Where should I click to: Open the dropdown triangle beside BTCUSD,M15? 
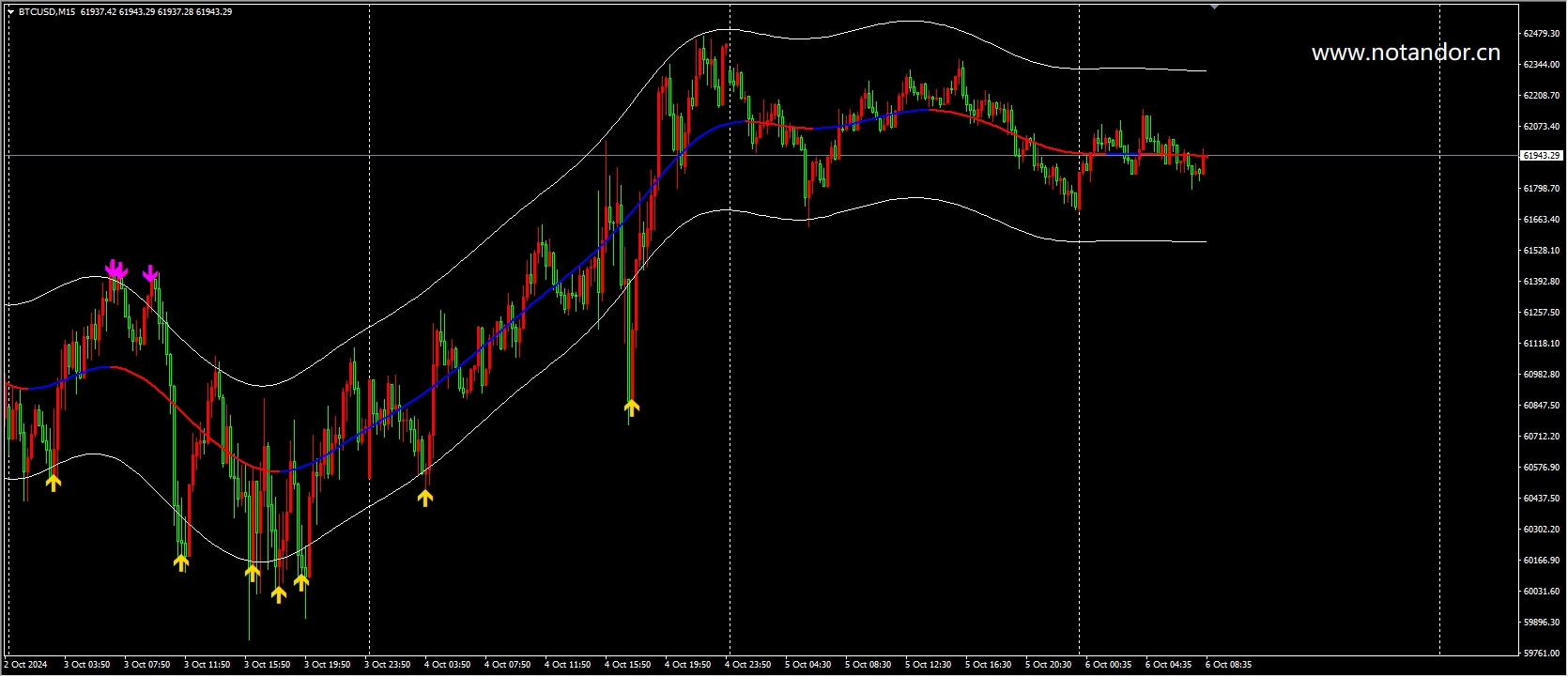[10, 12]
